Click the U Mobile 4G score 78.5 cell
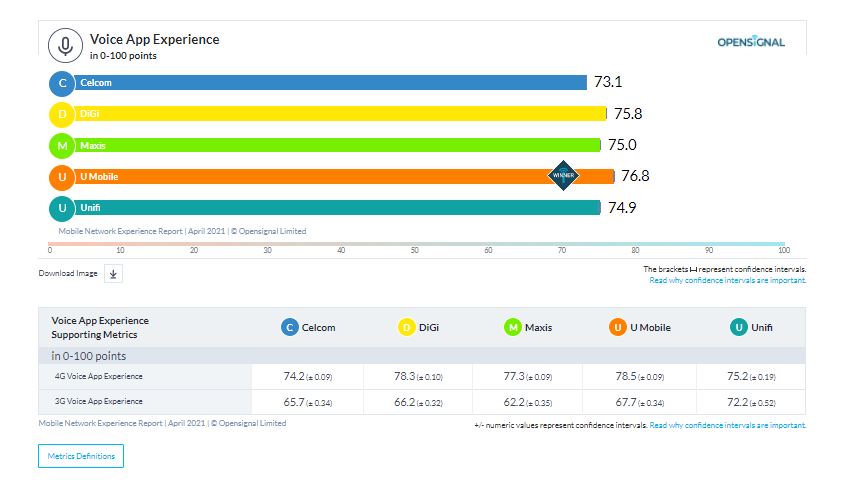This screenshot has width=842, height=483. coord(640,377)
